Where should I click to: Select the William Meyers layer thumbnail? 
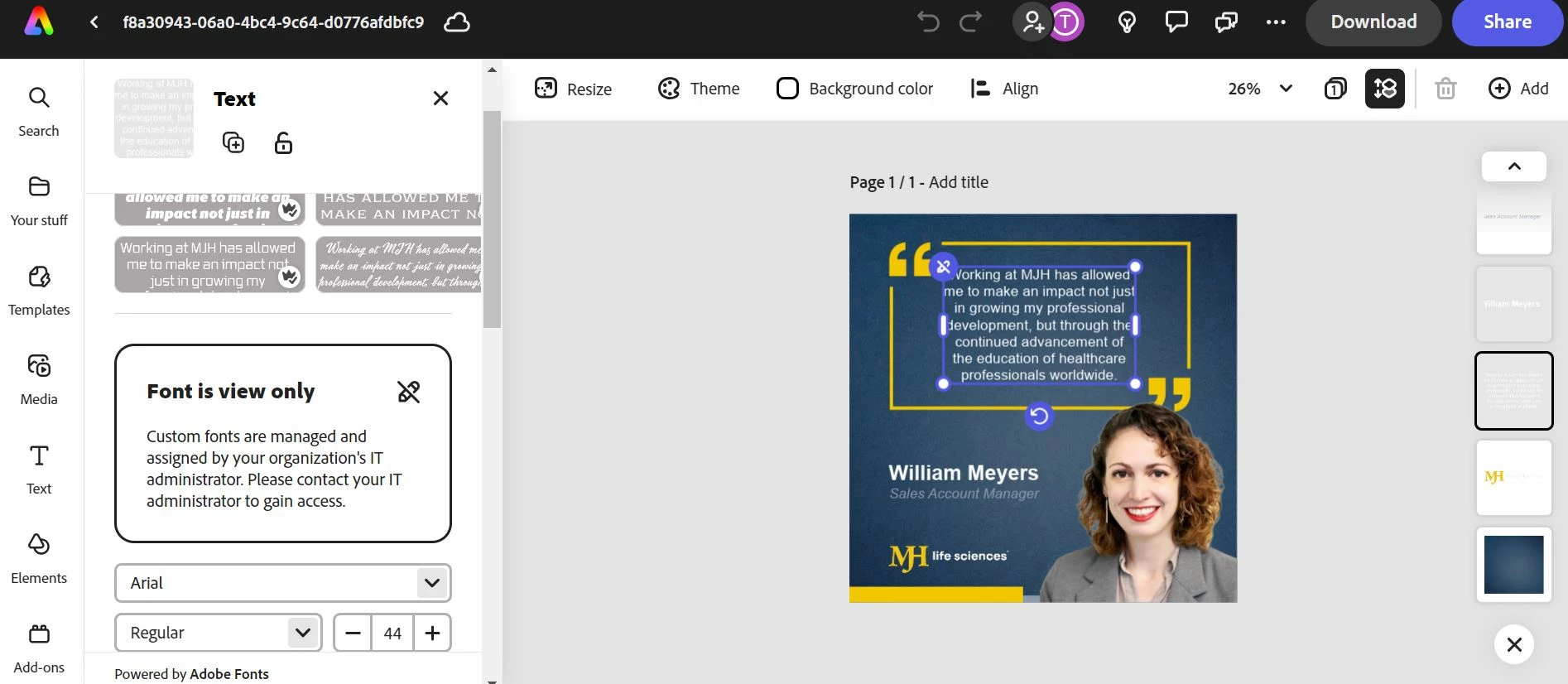pos(1514,304)
